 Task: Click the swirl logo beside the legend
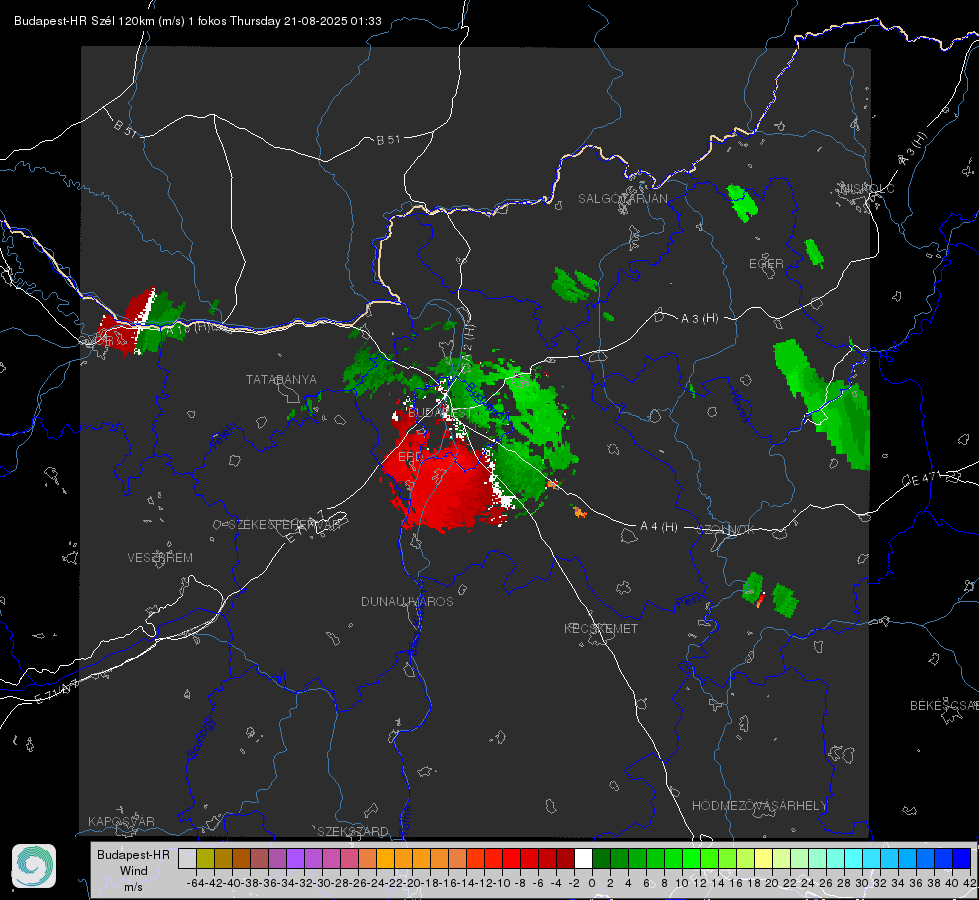coord(34,866)
